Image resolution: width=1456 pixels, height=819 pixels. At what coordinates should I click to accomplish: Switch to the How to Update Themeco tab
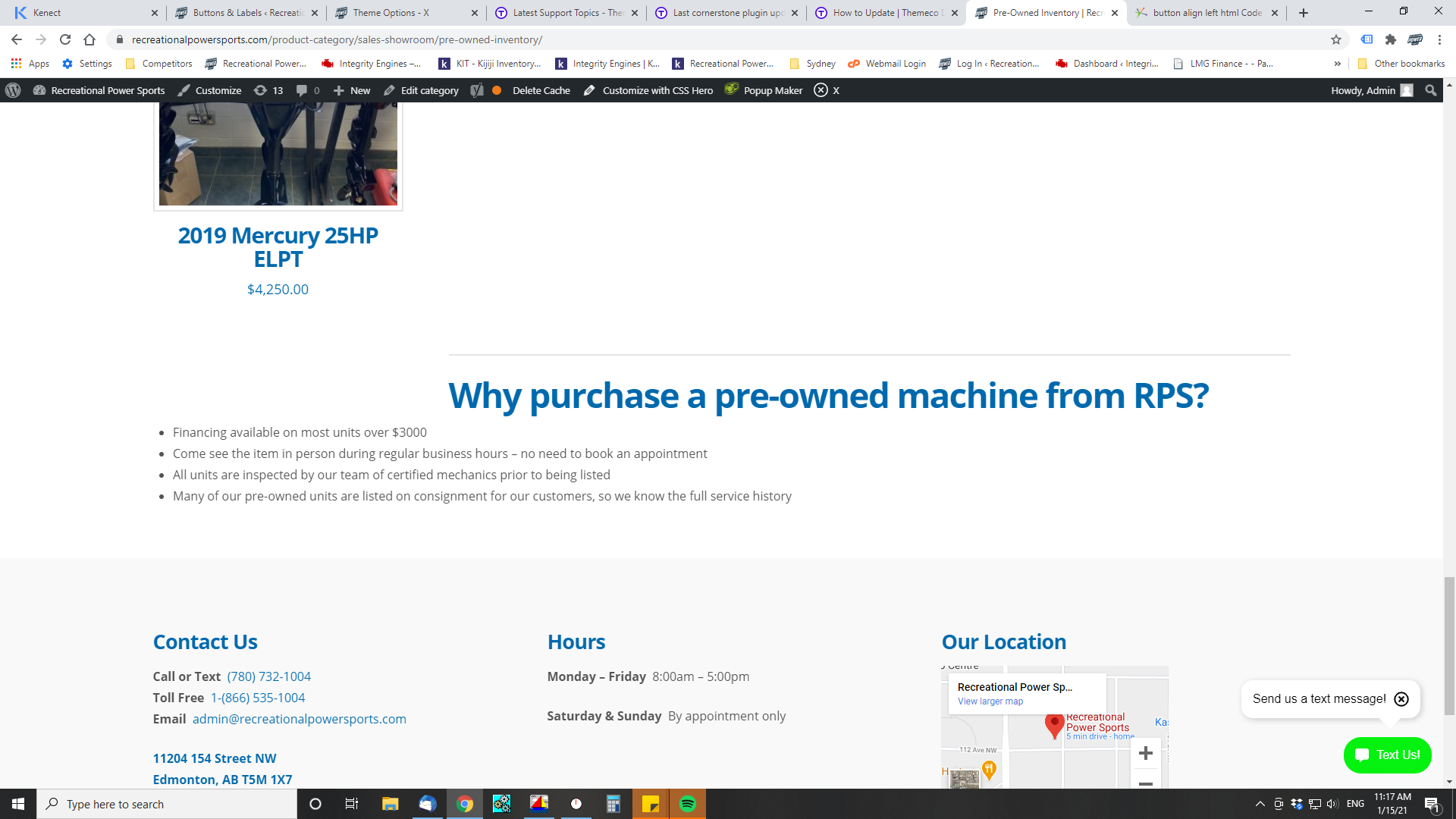tap(885, 13)
